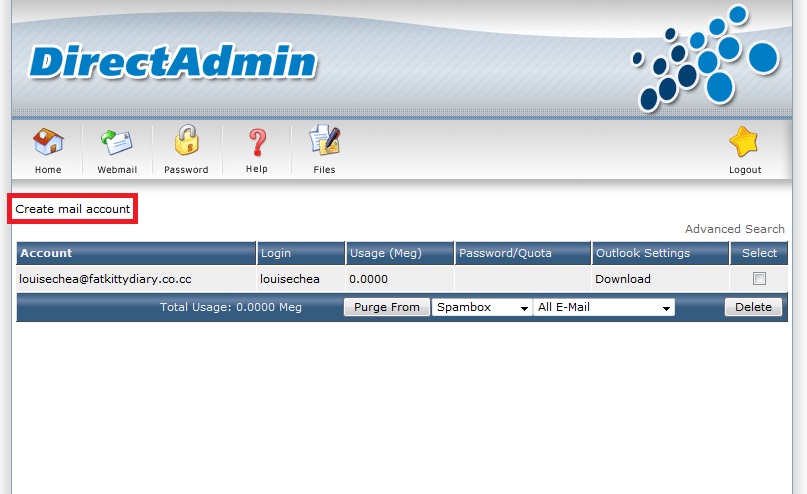Click Create mail account link
Image resolution: width=807 pixels, height=494 pixels.
click(73, 209)
